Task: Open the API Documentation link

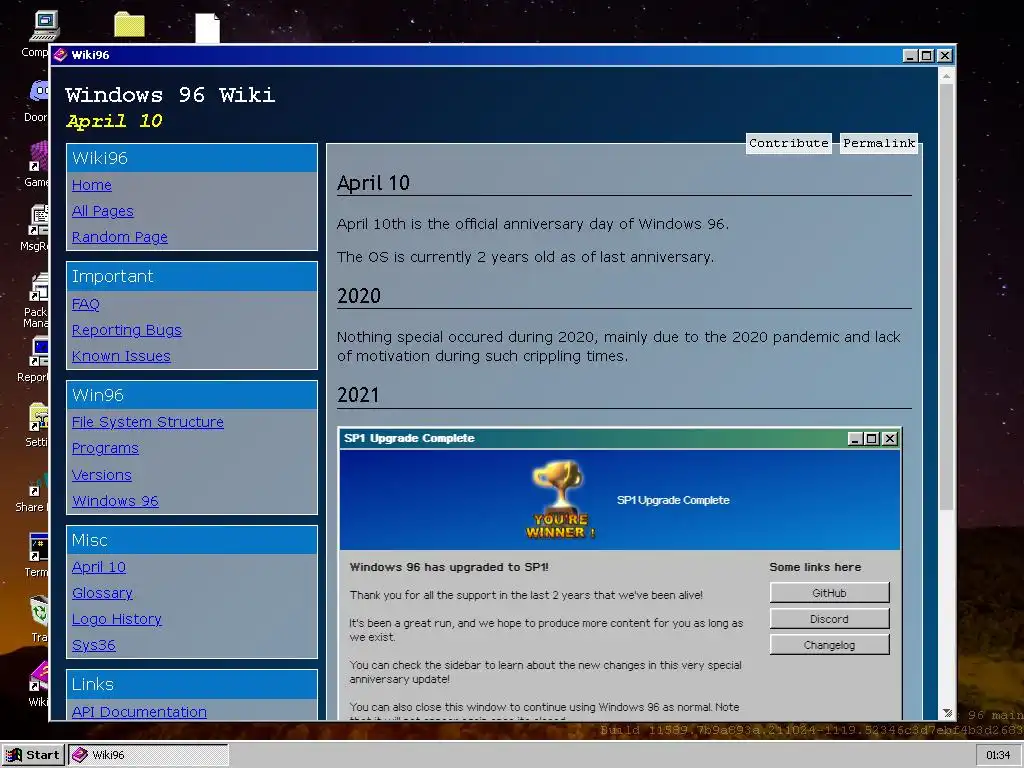Action: pyautogui.click(x=139, y=712)
